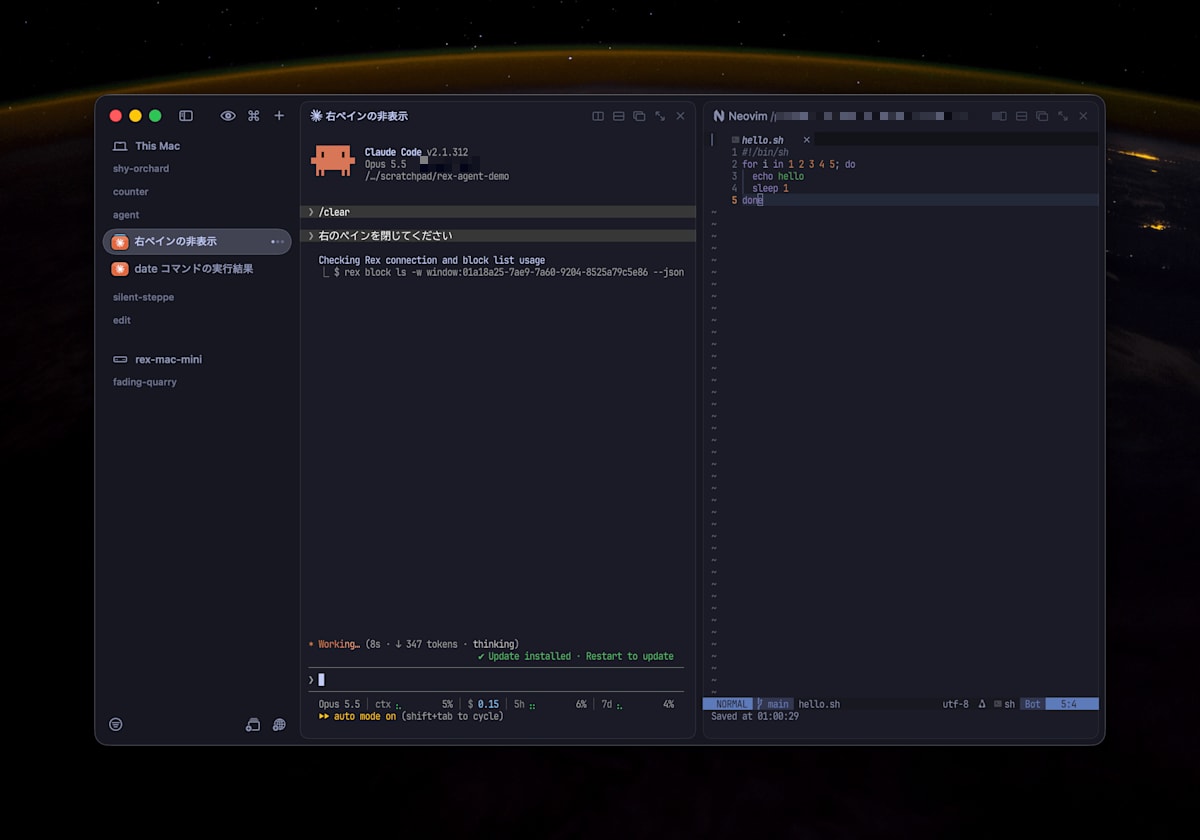
Task: Close the hello.sh buffer tab
Action: 807,140
